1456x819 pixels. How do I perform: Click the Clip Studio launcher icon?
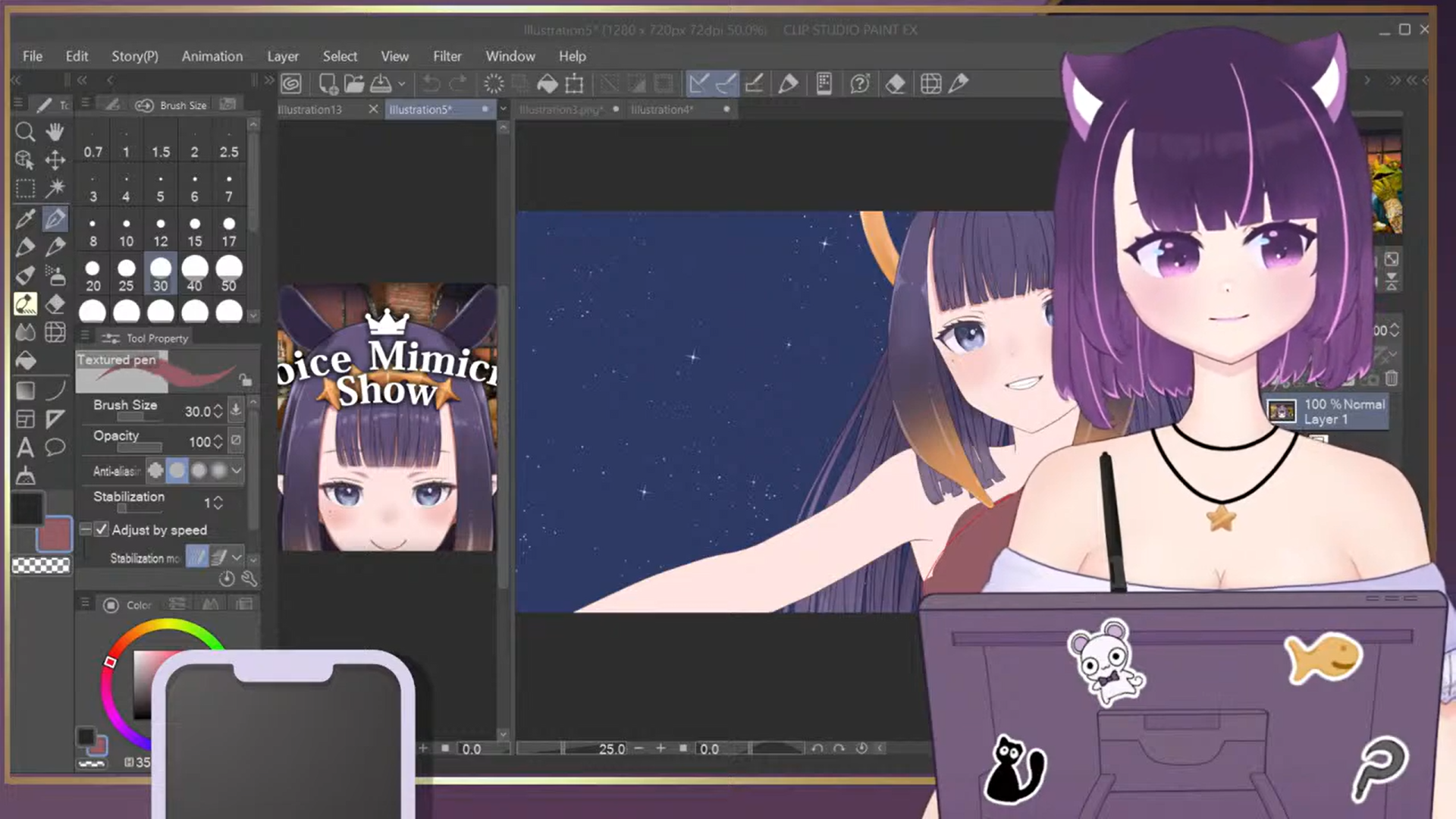coord(291,83)
